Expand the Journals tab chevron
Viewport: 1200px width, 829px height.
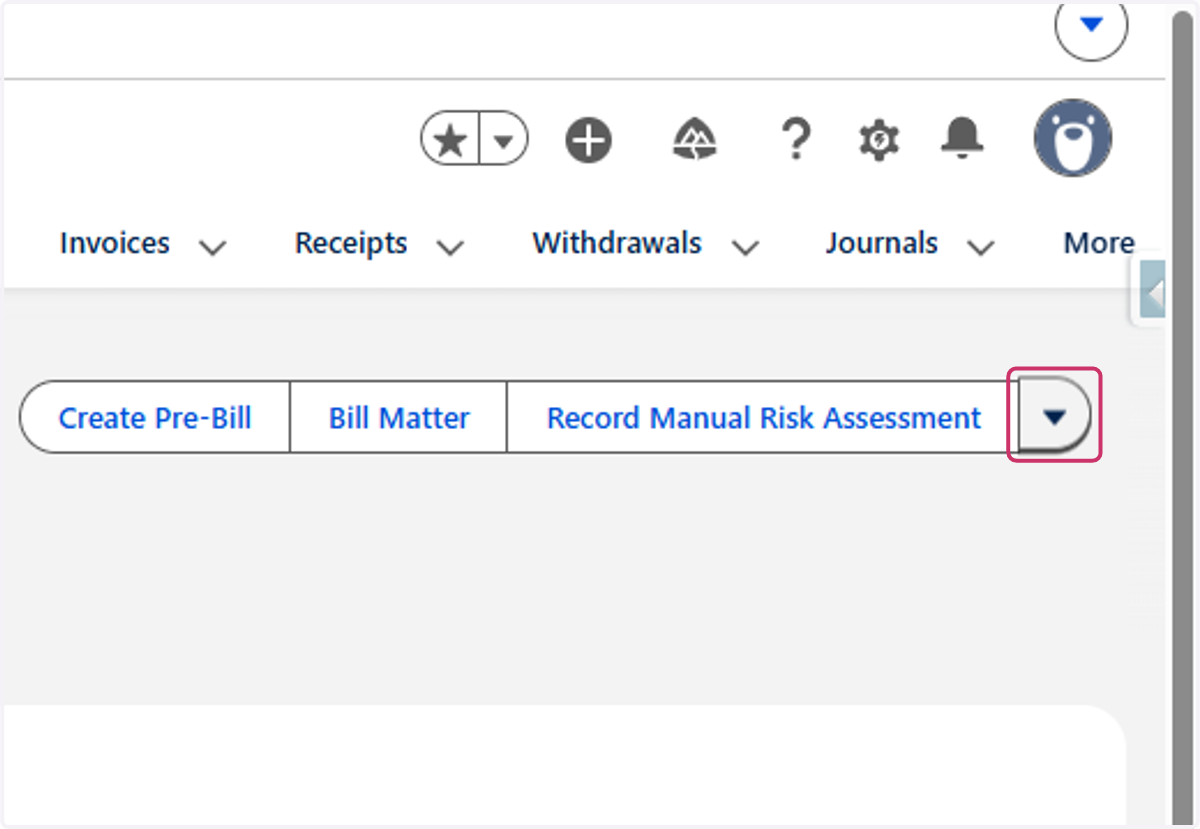(x=981, y=247)
